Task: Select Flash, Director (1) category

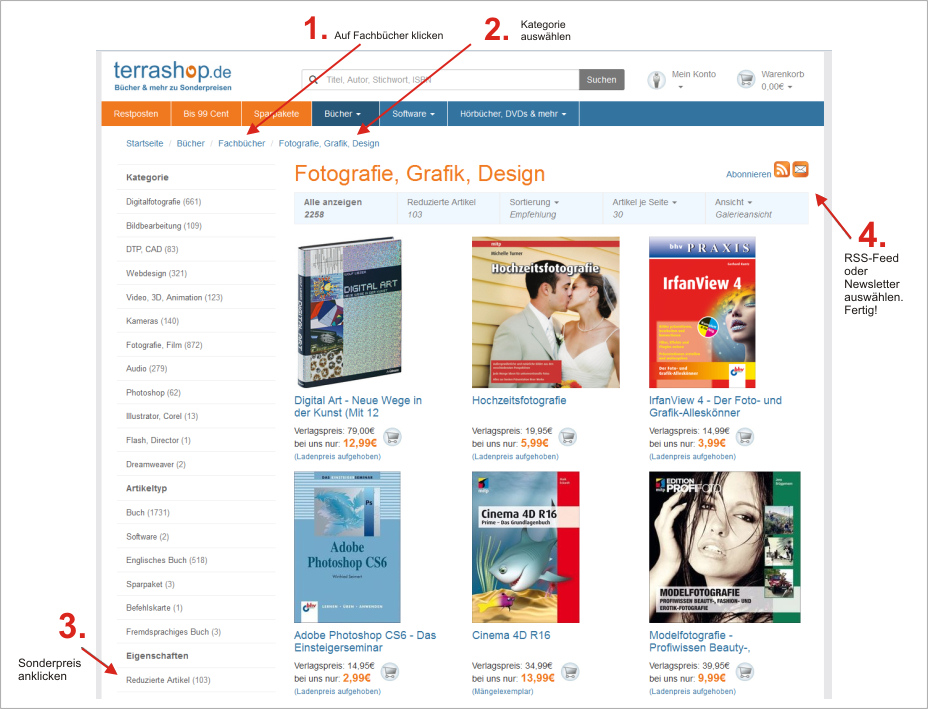Action: [158, 440]
